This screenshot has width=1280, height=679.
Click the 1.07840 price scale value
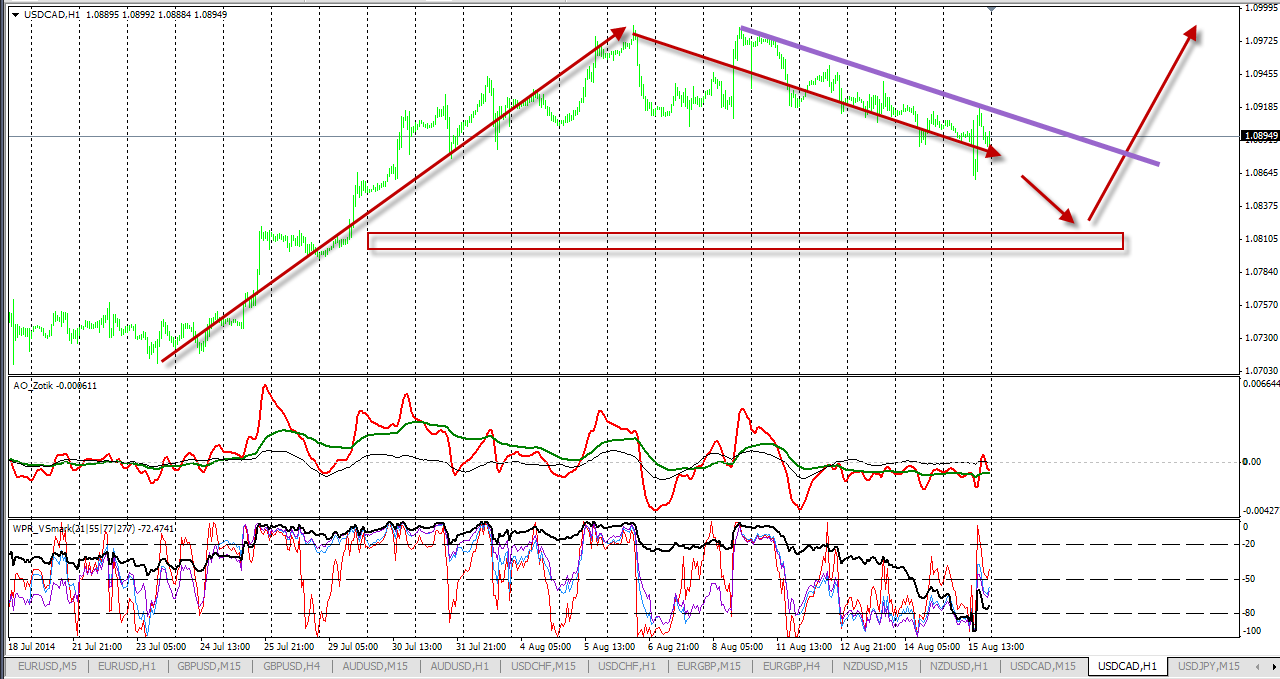coord(1261,272)
